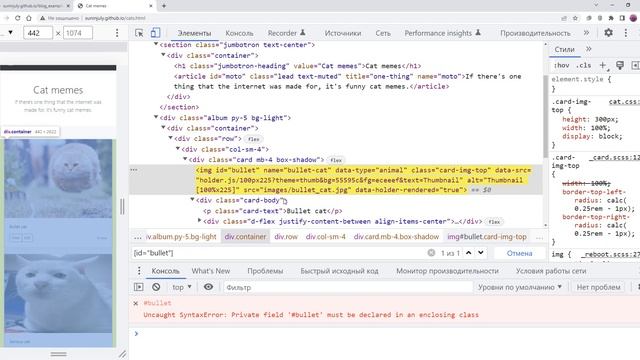Jump to previous search result
Screen dimensions: 640x360
469,253
